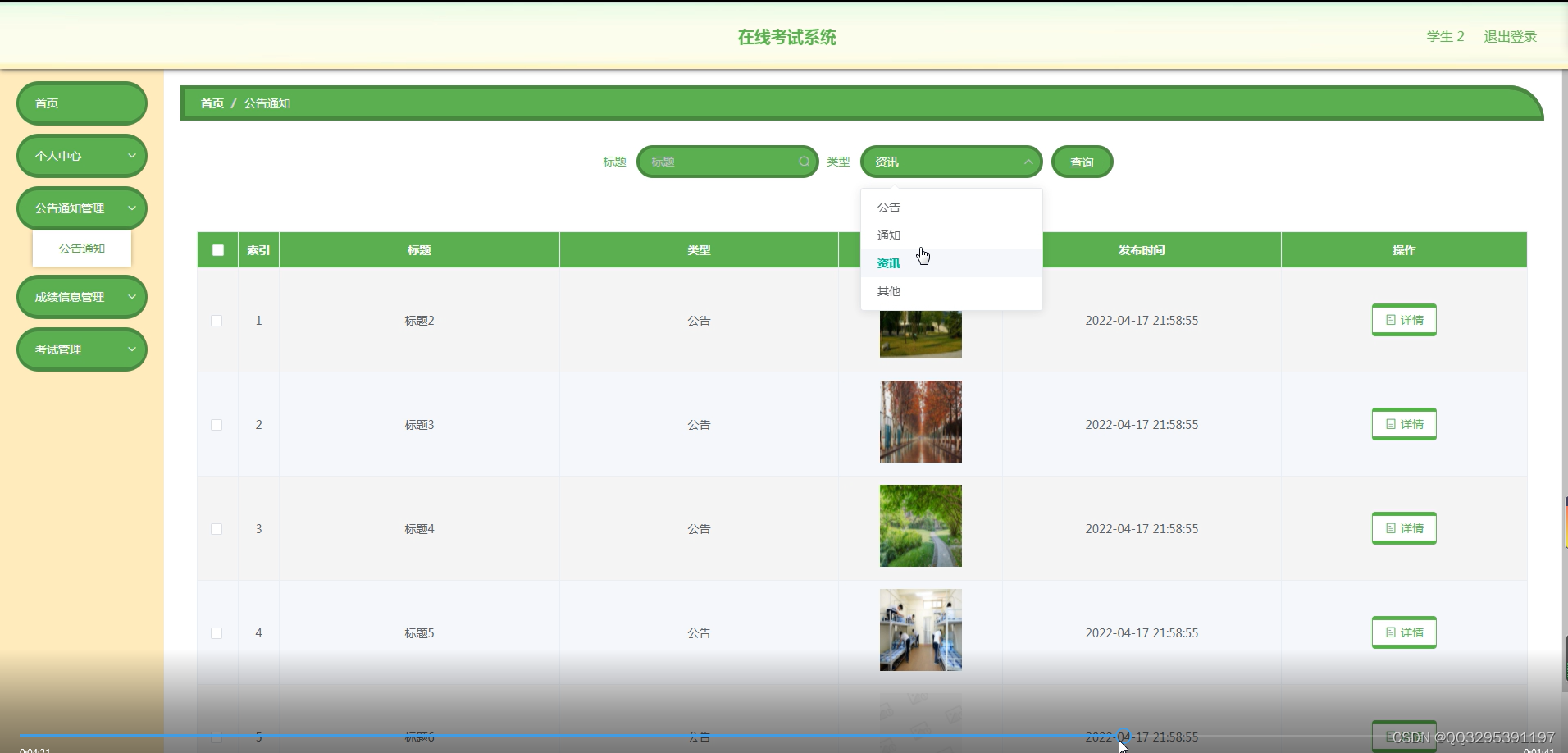The image size is (1568, 753).
Task: Click the video progress bar handle
Action: [x=1124, y=735]
